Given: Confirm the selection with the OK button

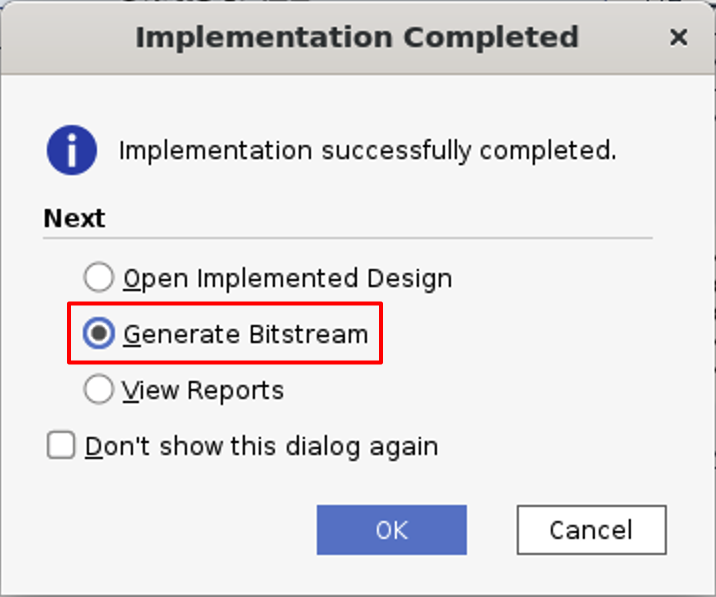Looking at the screenshot, I should point(391,529).
